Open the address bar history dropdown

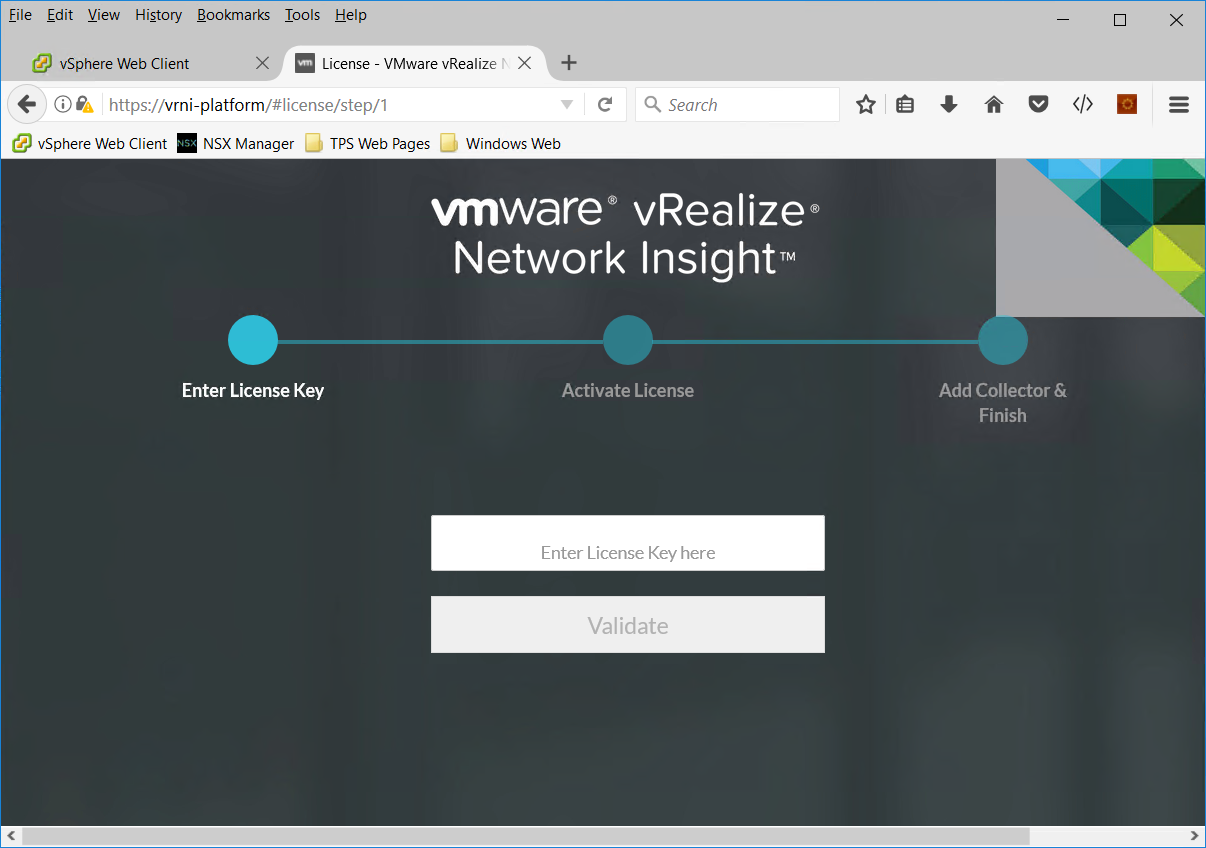(567, 104)
